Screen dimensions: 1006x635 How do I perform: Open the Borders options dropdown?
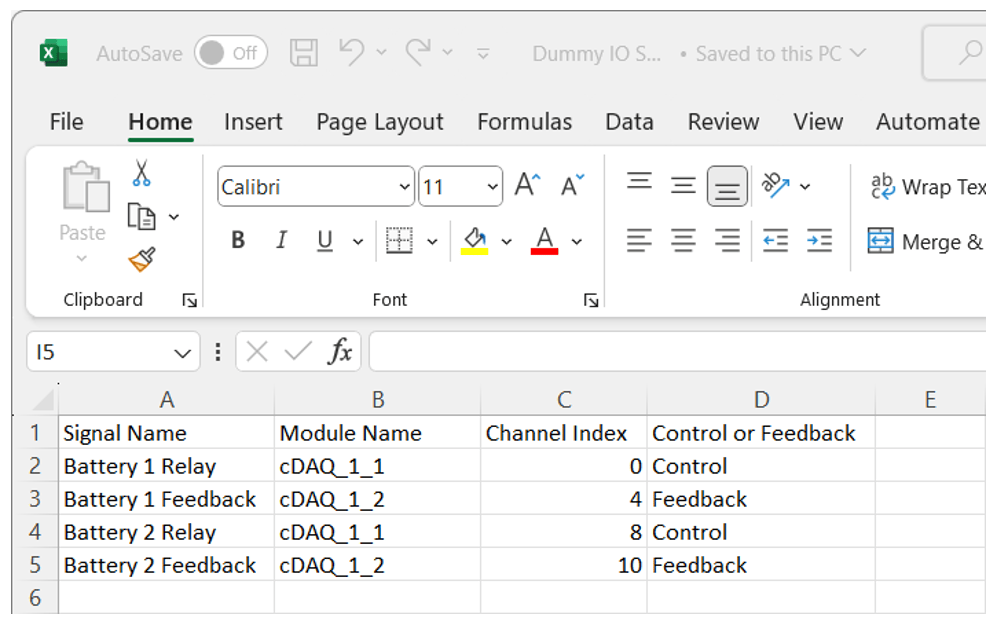tap(432, 242)
